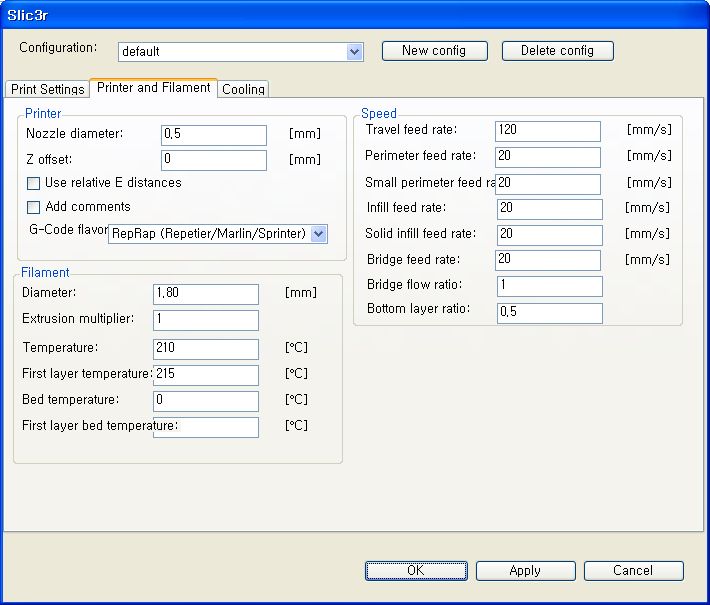Cancel the configuration dialog
This screenshot has height=605, width=710.
pos(633,570)
